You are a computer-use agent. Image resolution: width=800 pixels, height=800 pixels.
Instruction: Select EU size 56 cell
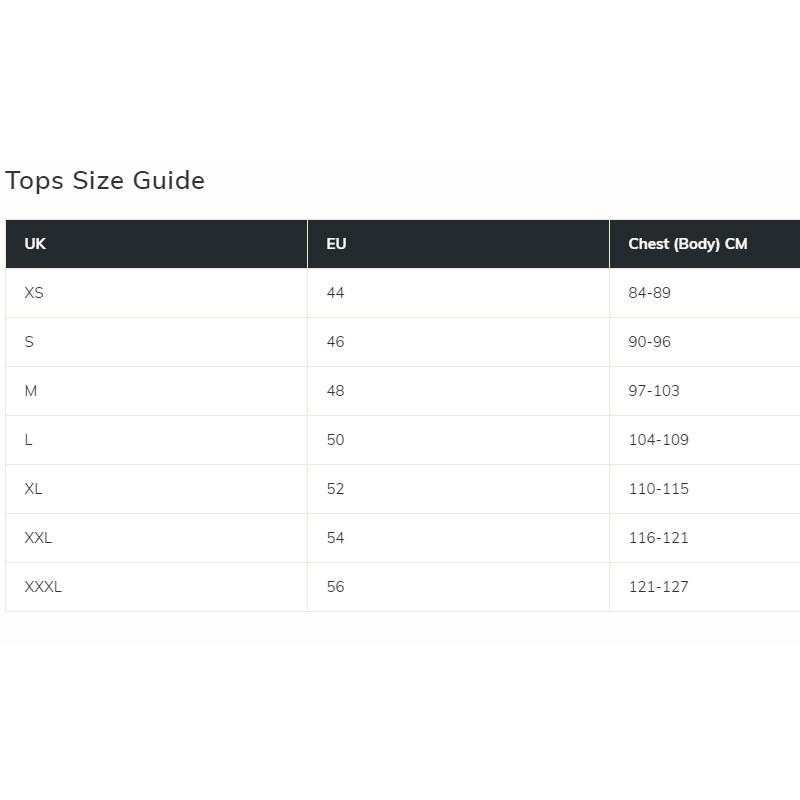(458, 587)
